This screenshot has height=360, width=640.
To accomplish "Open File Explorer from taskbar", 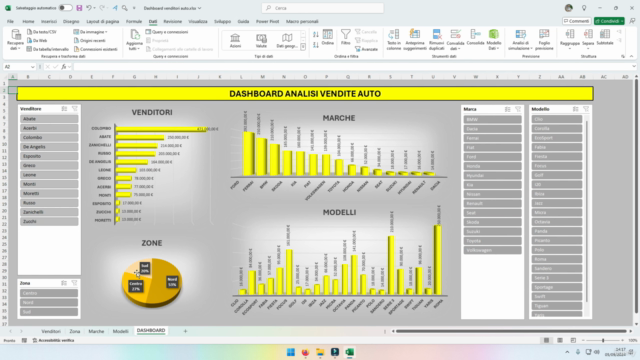I will (x=320, y=352).
